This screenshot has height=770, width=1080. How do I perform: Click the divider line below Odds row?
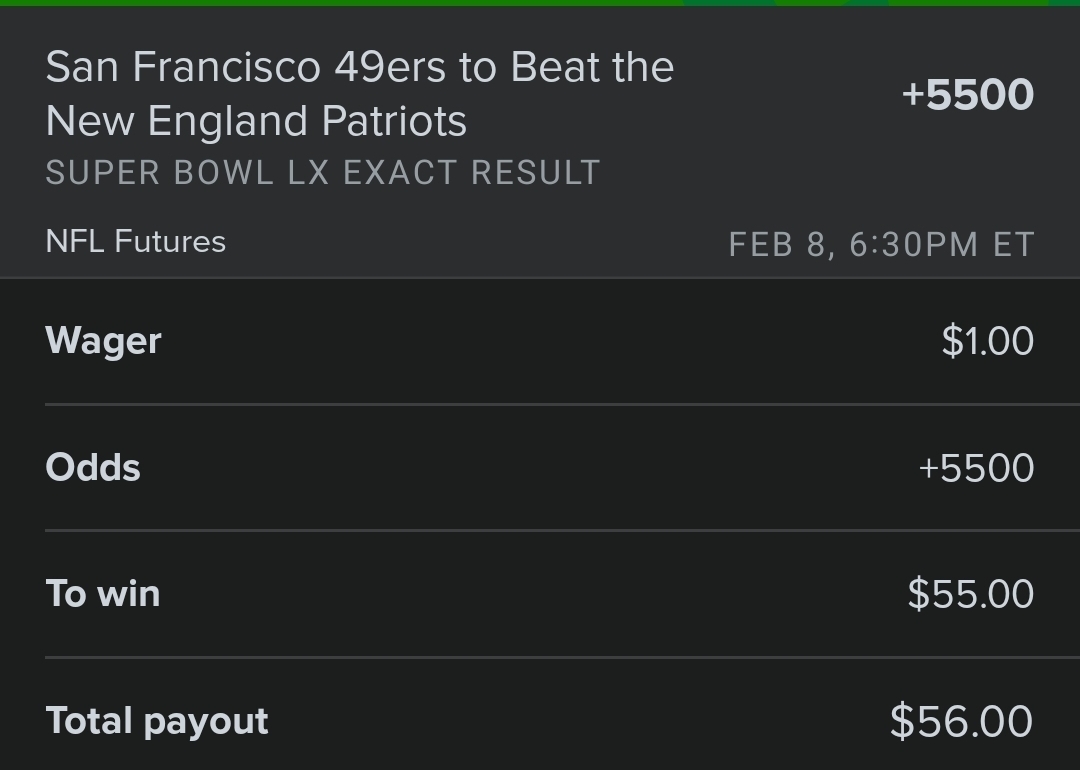tap(562, 530)
